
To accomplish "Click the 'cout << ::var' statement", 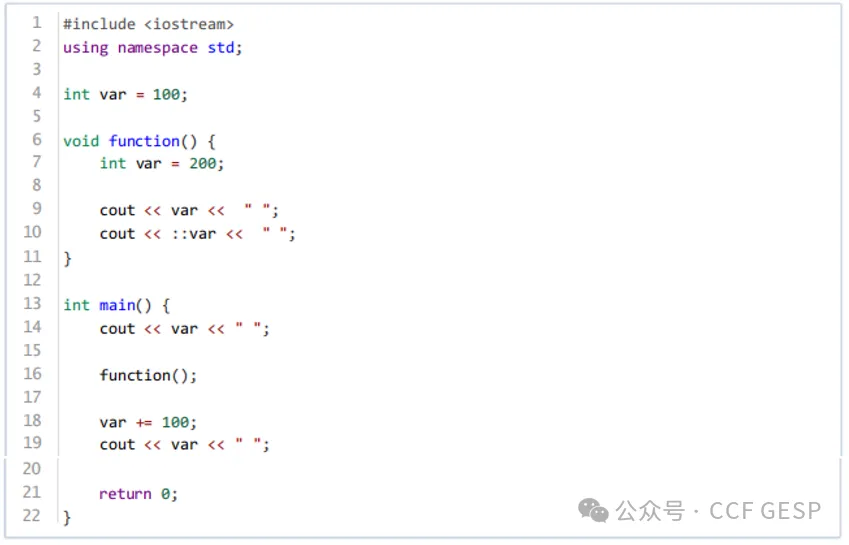I will [197, 234].
